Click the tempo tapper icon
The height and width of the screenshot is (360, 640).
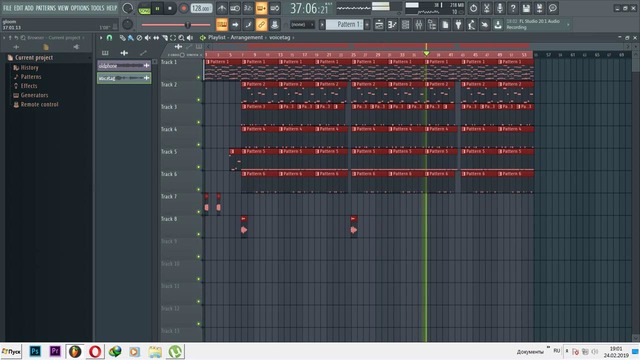coord(471,25)
